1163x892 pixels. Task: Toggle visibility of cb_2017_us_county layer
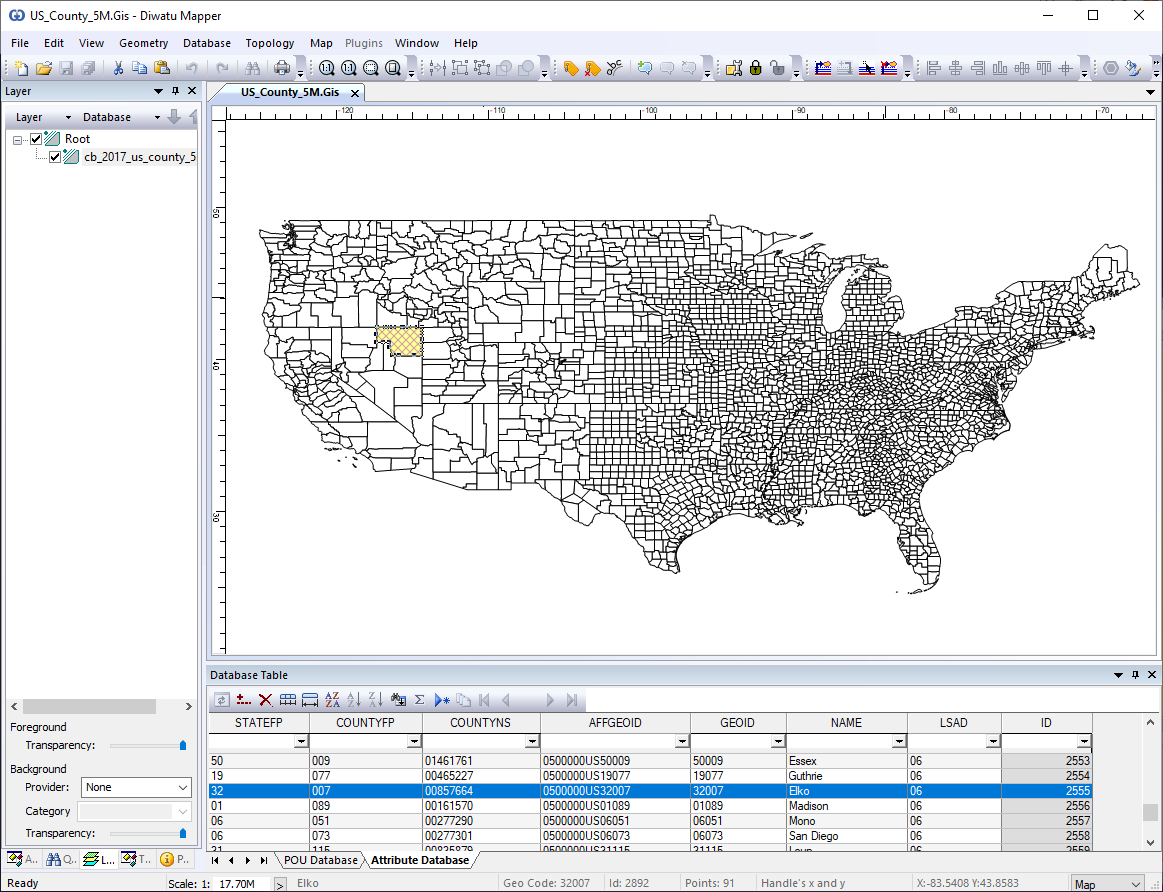click(x=55, y=157)
